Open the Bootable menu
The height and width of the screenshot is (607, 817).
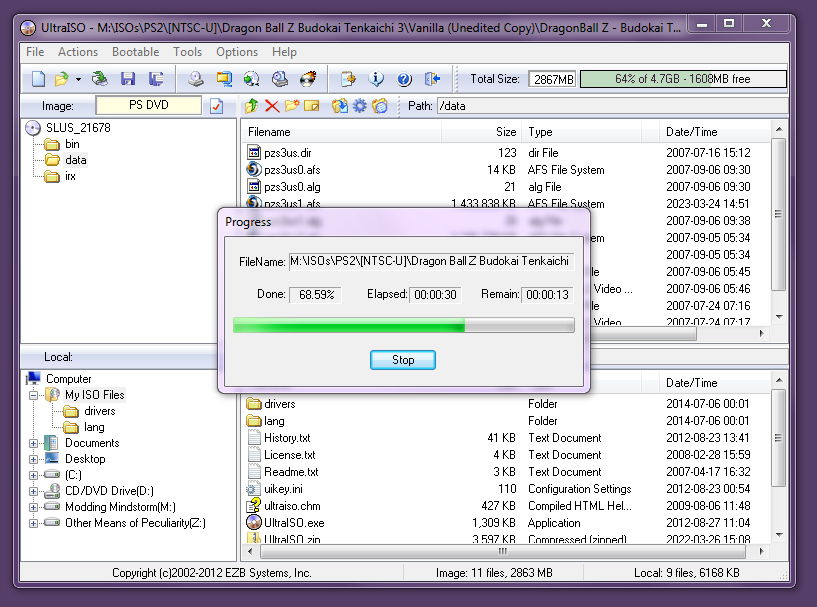[135, 52]
